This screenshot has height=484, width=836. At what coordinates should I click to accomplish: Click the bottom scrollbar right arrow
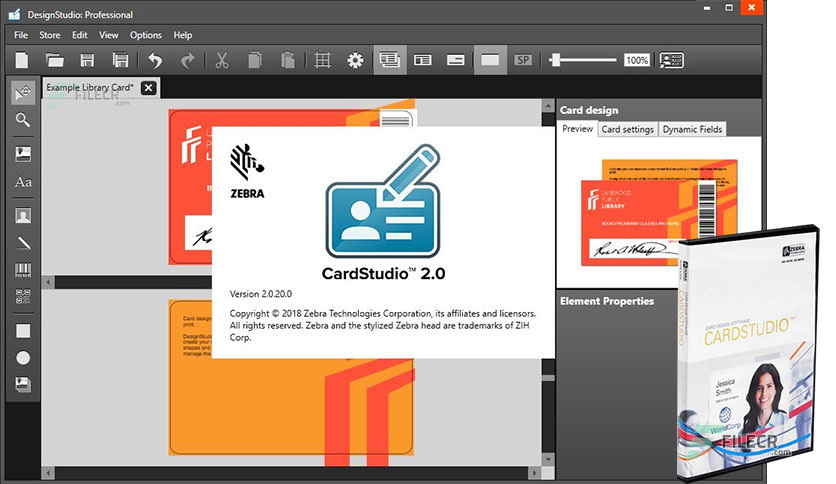pos(534,473)
